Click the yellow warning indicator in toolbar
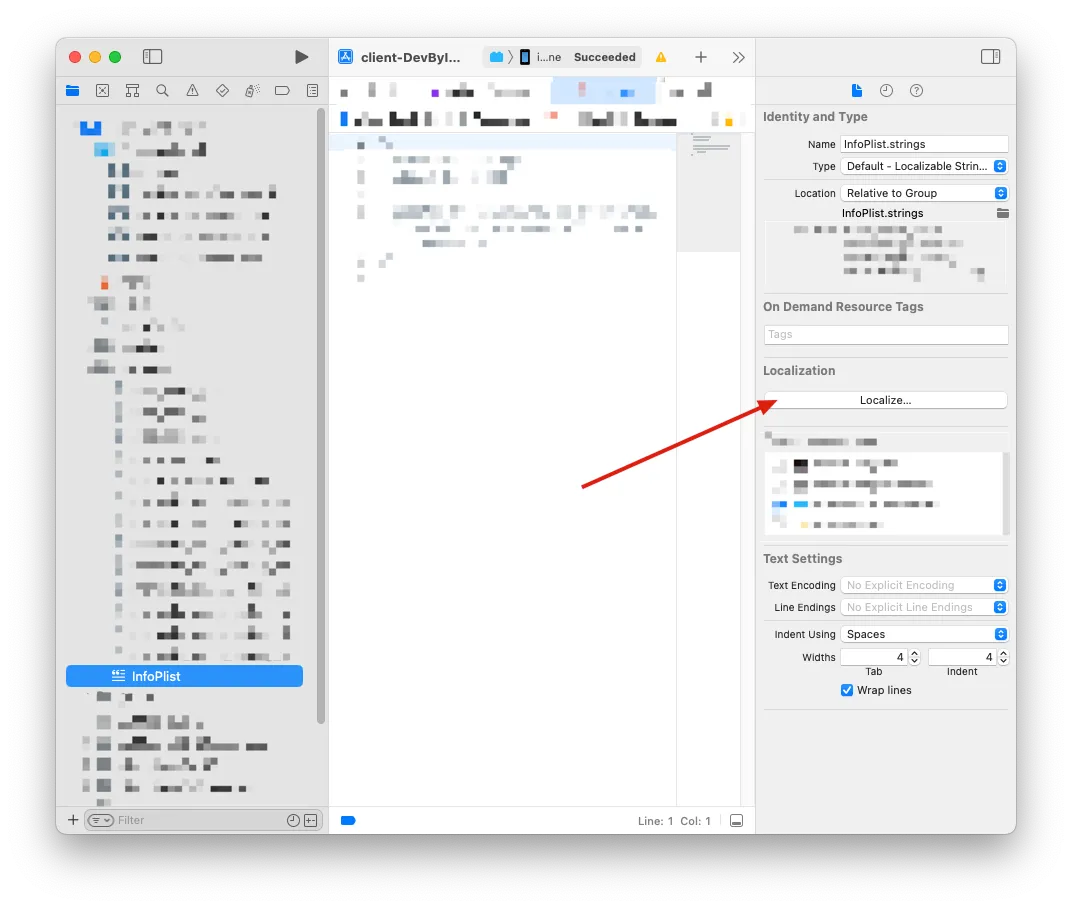The image size is (1072, 908). click(x=661, y=58)
